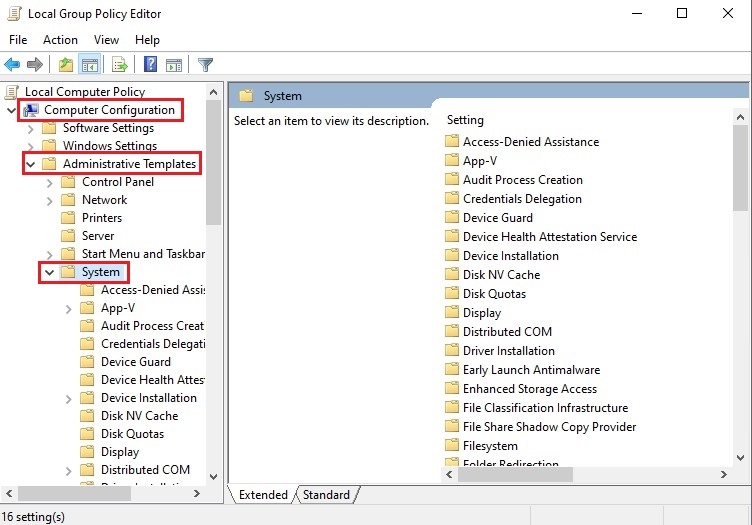752x525 pixels.
Task: Open the Action menu
Action: [60, 40]
